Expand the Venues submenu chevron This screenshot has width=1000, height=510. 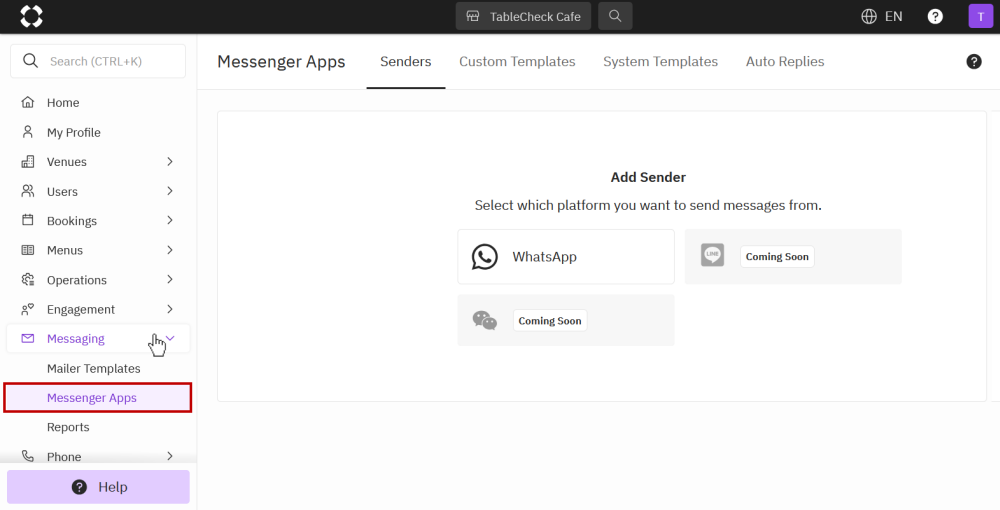tap(170, 162)
